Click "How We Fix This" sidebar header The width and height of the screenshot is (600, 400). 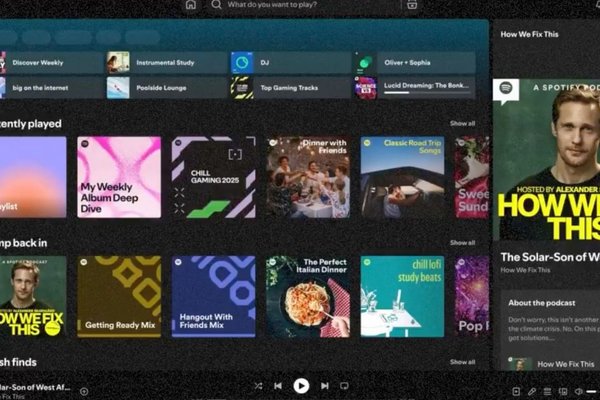(x=529, y=34)
